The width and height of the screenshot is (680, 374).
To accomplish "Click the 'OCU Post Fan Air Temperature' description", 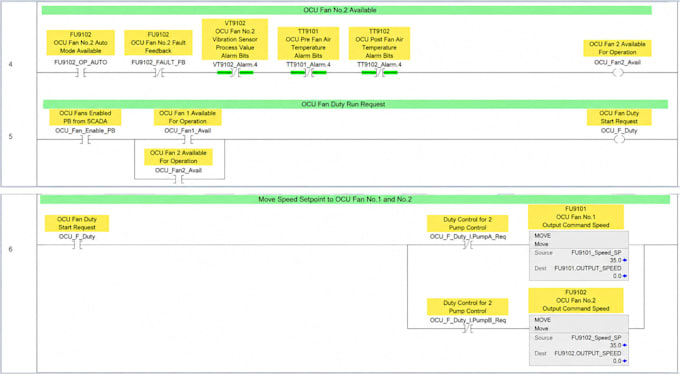I will (379, 43).
